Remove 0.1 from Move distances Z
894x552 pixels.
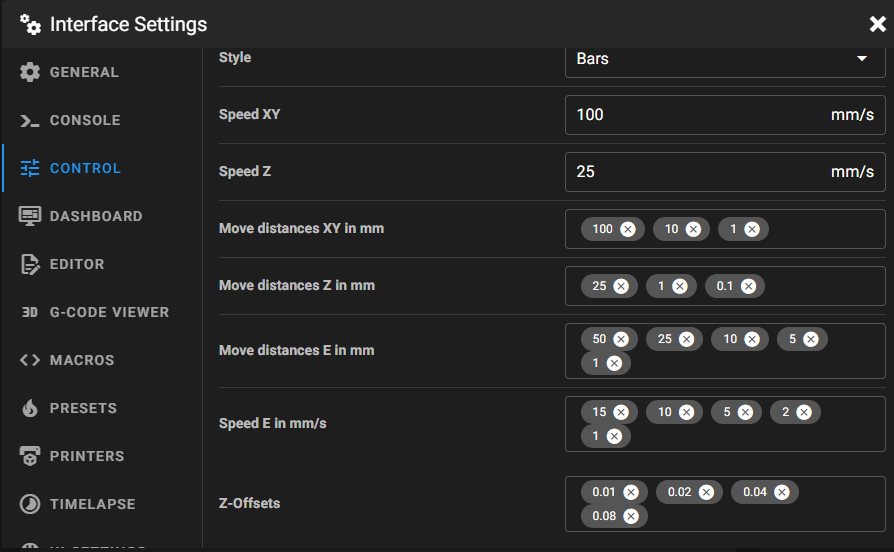pos(748,286)
